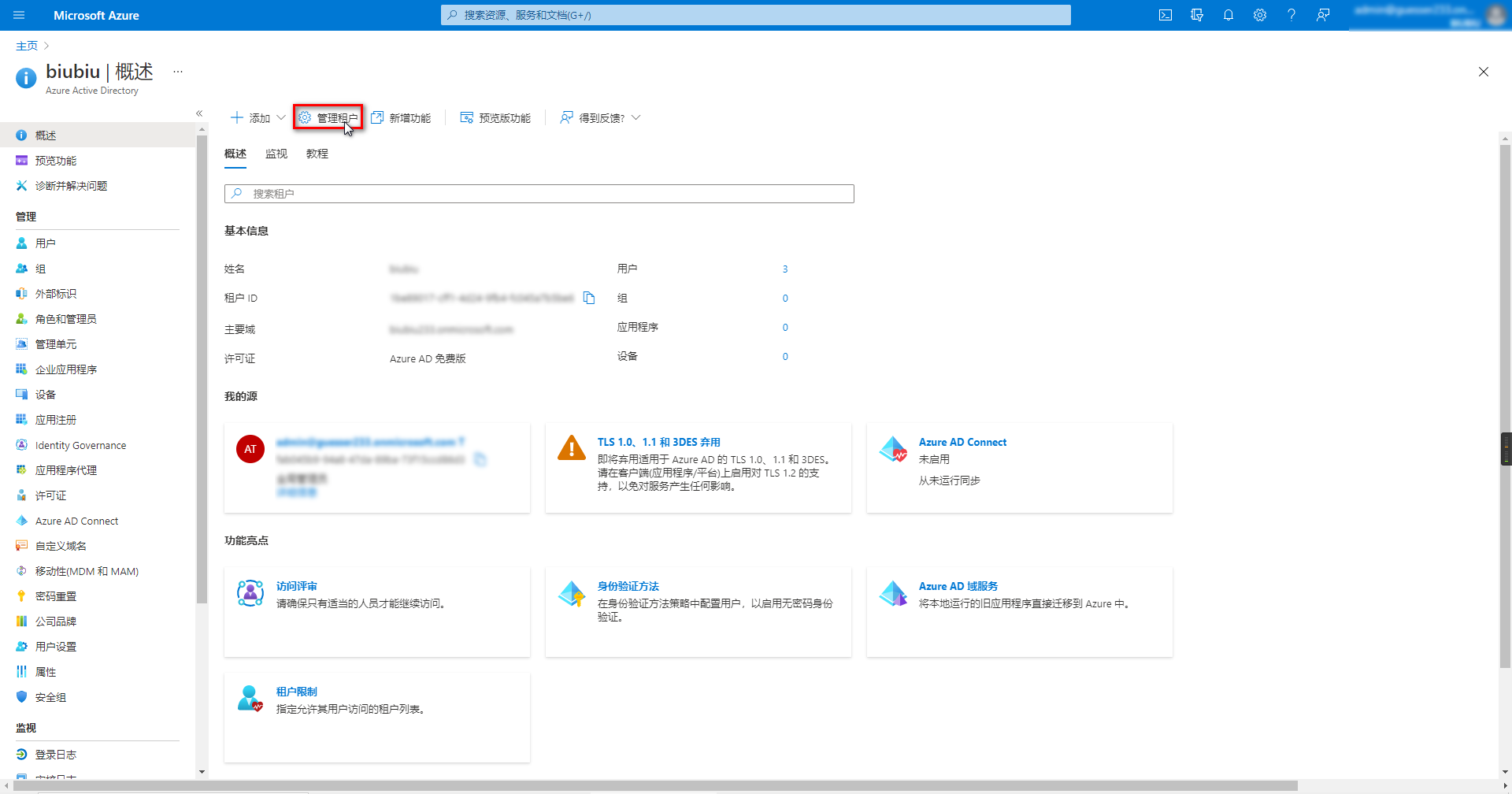Open 用户 in the sidebar
1512x794 pixels.
pyautogui.click(x=98, y=243)
